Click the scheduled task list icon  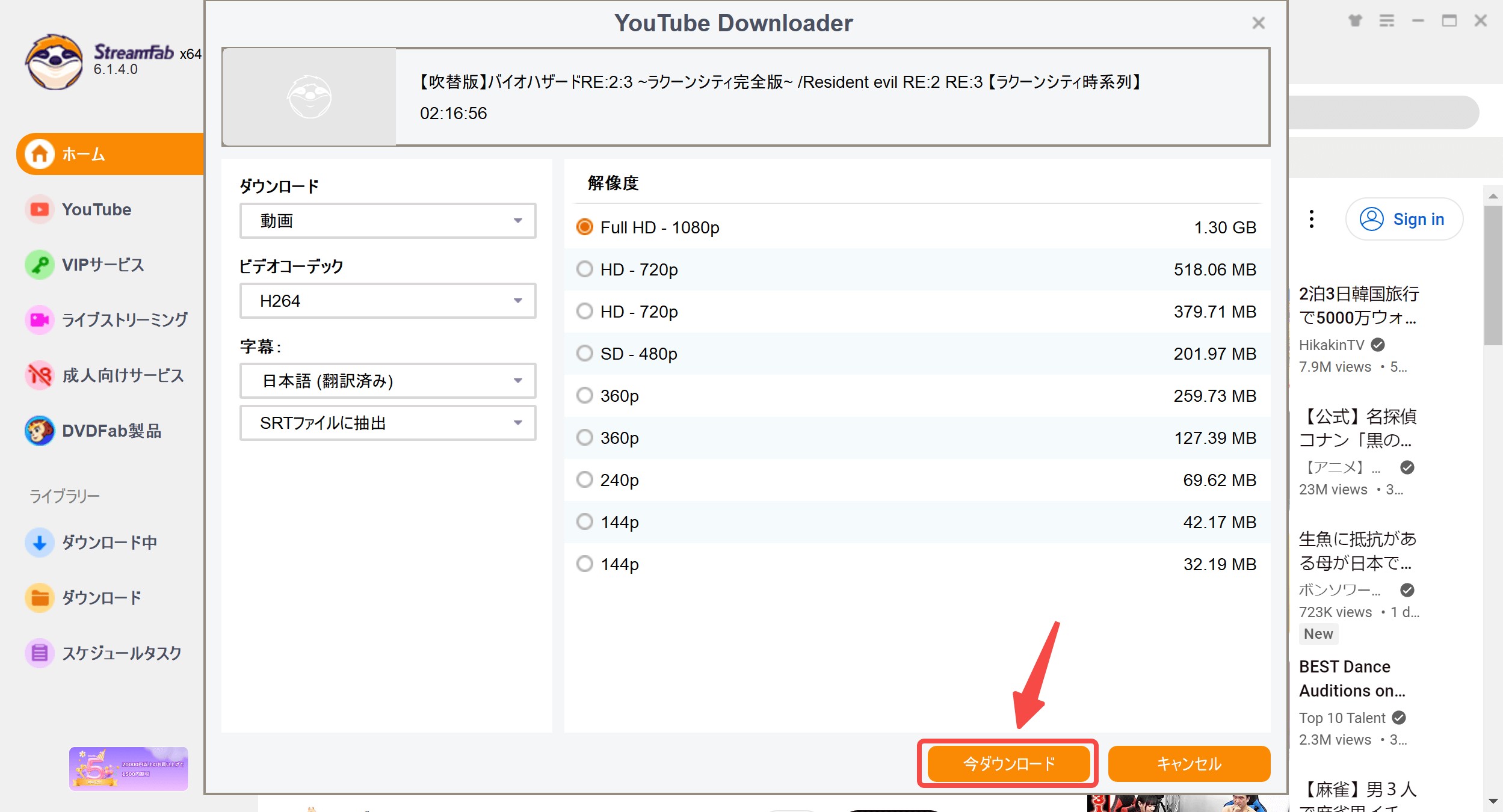[40, 653]
